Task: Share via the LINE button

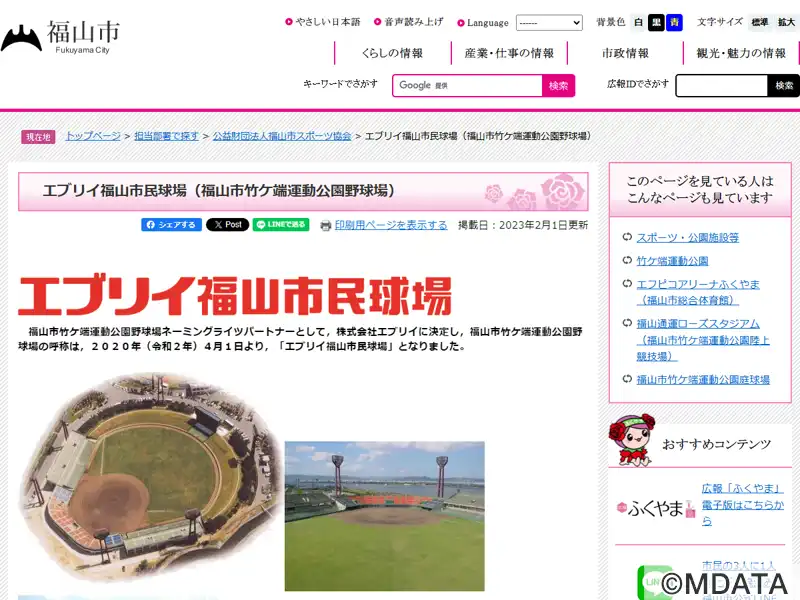Action: click(x=281, y=224)
